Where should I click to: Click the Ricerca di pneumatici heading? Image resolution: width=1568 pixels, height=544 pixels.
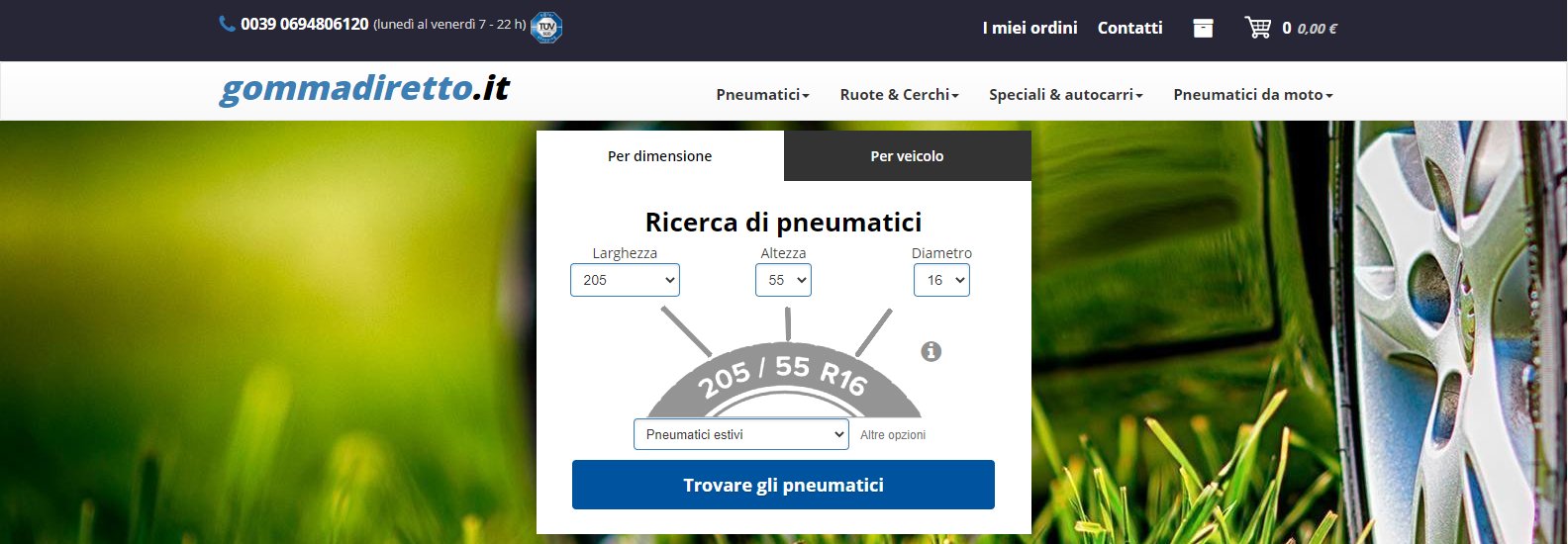tap(783, 222)
